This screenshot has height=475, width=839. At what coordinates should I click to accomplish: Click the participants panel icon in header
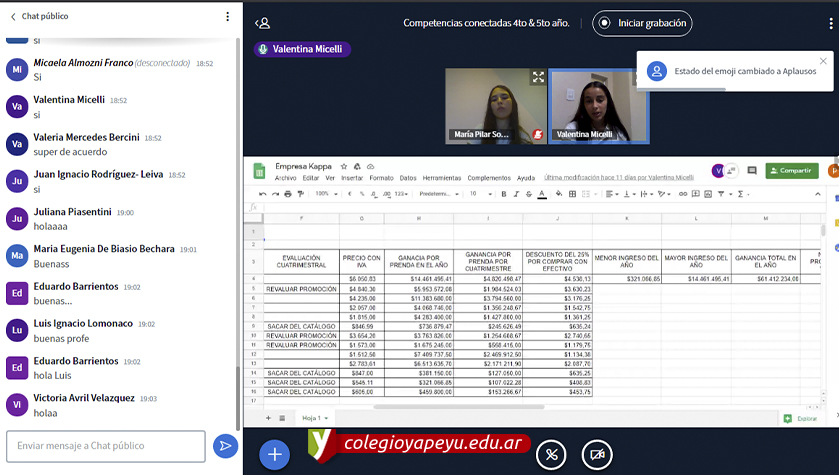pyautogui.click(x=263, y=23)
